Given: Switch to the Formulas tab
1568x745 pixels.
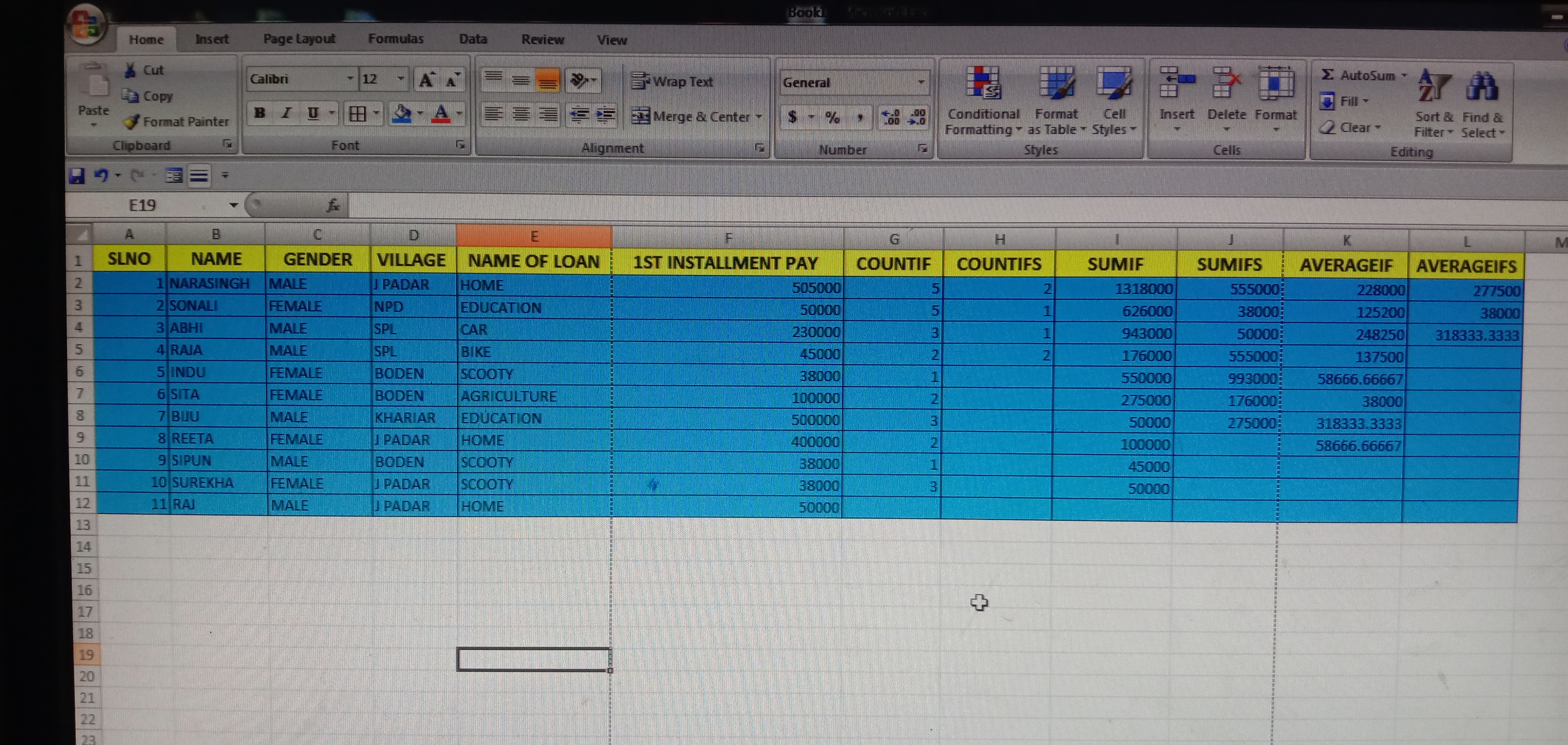Looking at the screenshot, I should 396,39.
